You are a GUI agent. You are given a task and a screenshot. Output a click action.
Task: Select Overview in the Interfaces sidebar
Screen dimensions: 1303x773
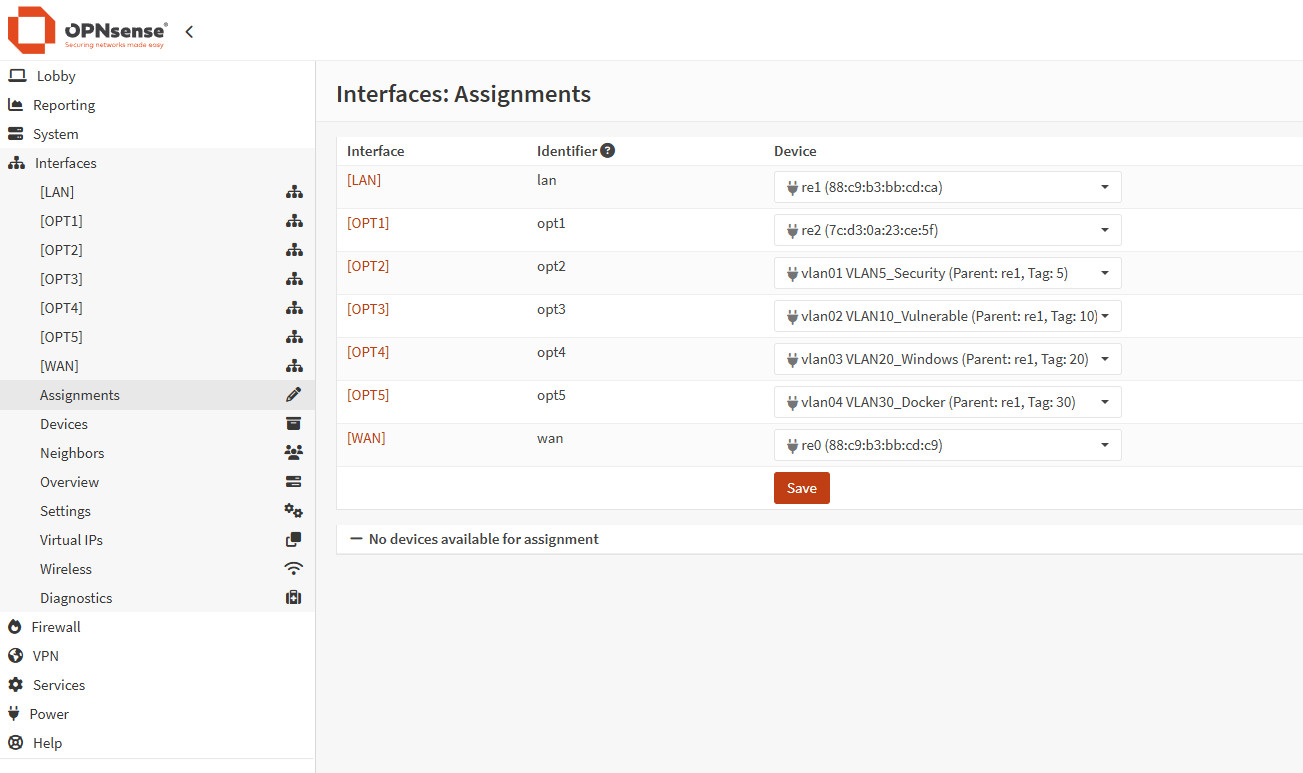69,481
